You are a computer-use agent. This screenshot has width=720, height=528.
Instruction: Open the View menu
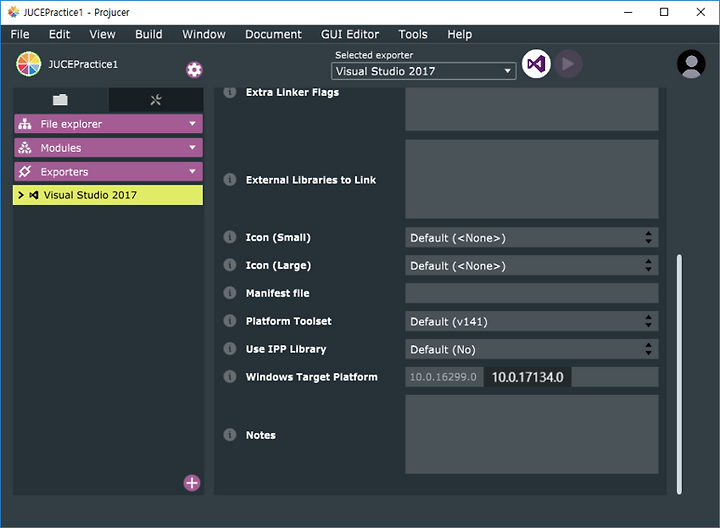102,34
